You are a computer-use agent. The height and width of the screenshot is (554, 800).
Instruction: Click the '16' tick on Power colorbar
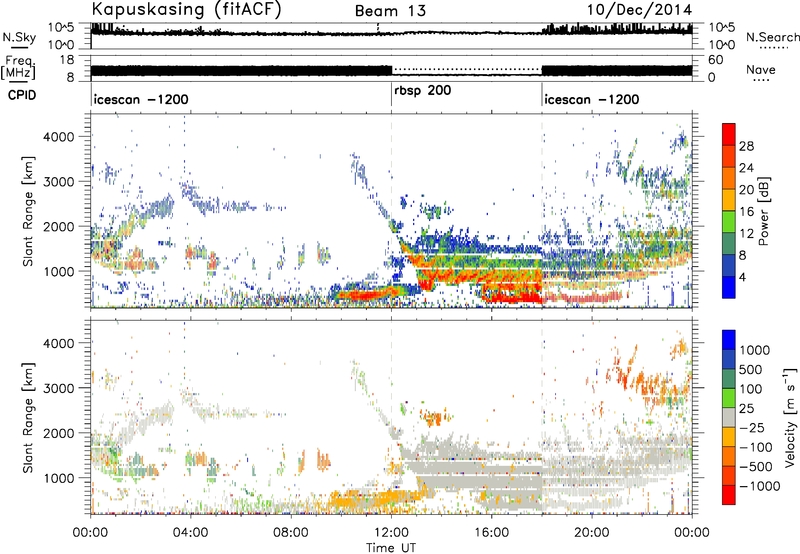tap(746, 212)
